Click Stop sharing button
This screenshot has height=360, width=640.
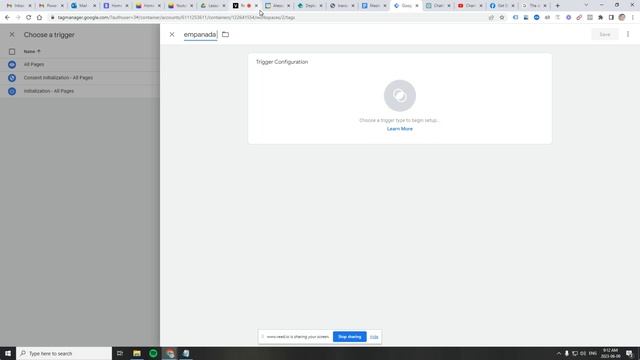pyautogui.click(x=349, y=337)
